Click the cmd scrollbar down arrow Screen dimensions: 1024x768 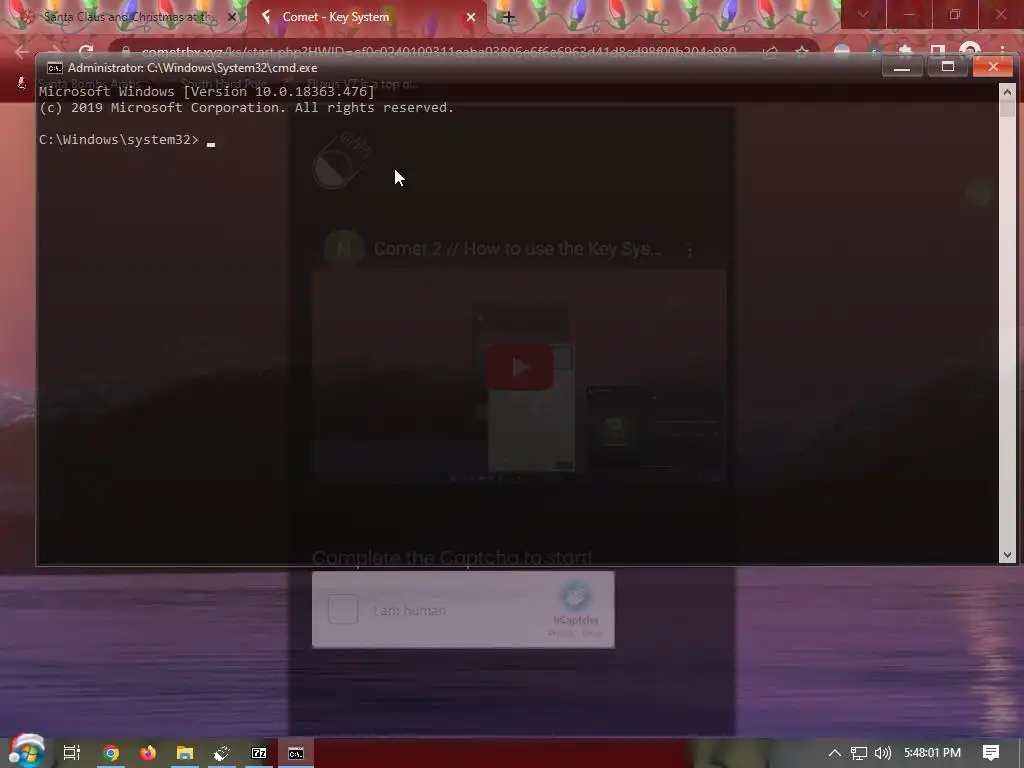coord(1007,555)
